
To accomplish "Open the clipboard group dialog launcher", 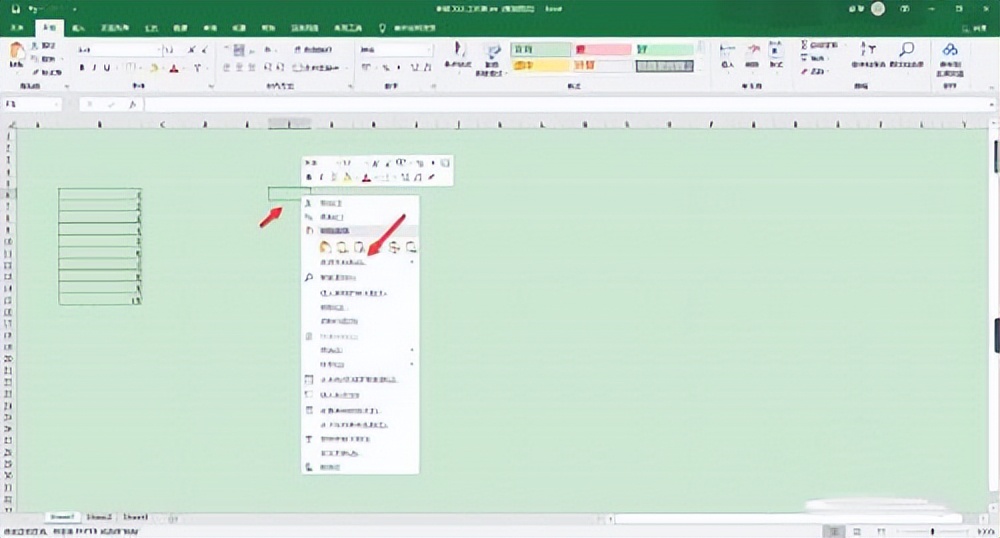I will (x=66, y=86).
